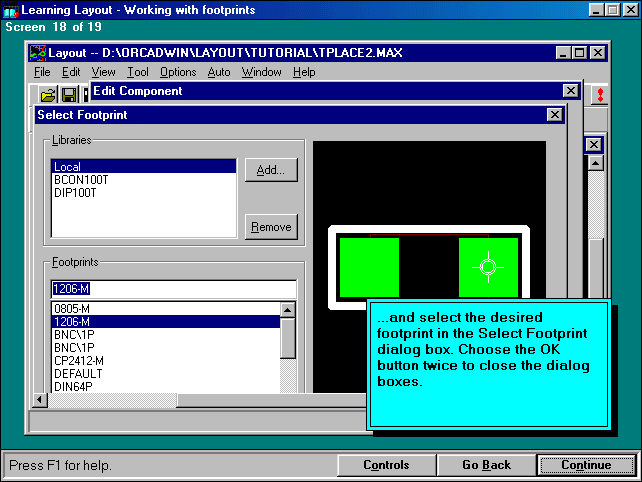Open the Options menu
This screenshot has height=482, width=642.
click(178, 72)
